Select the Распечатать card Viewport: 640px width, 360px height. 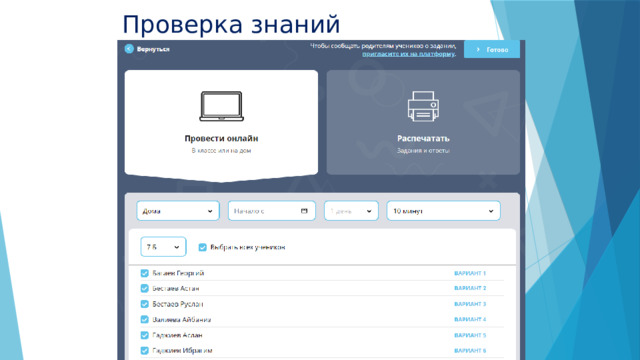point(423,122)
